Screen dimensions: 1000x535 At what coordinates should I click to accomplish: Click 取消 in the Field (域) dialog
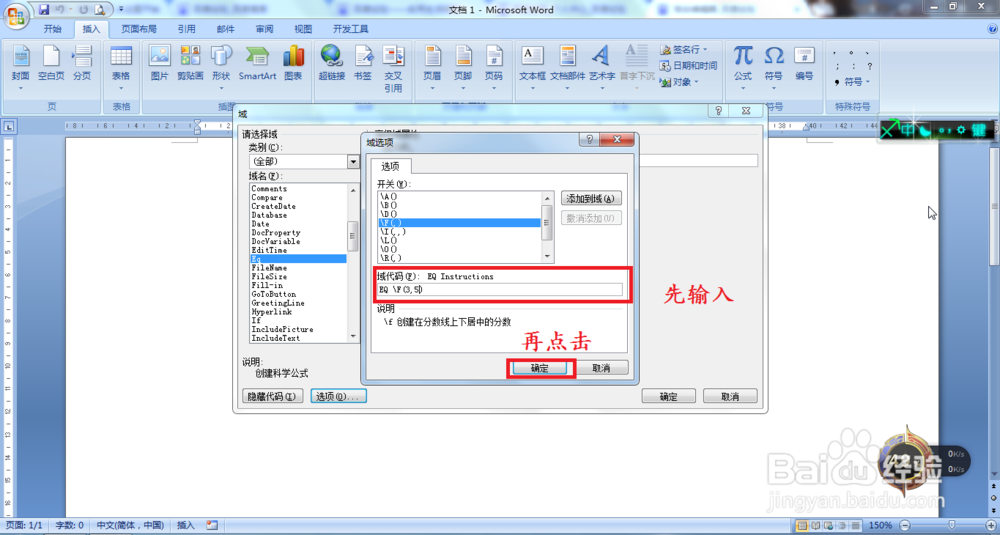pyautogui.click(x=730, y=396)
